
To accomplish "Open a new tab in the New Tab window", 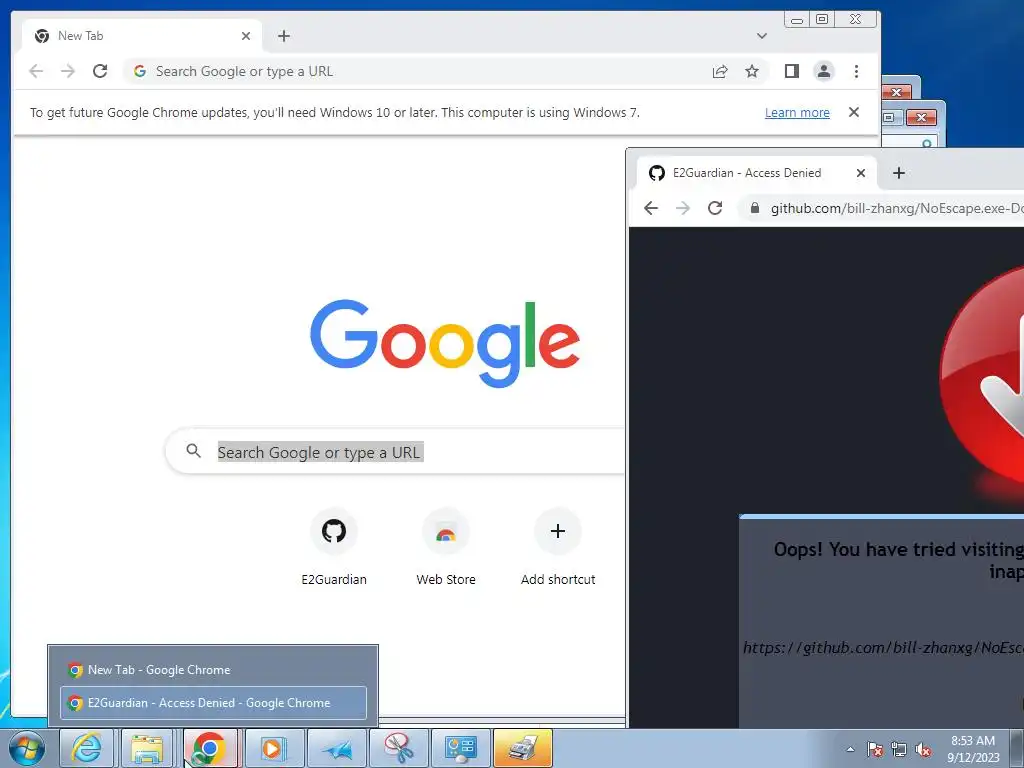I will click(283, 36).
